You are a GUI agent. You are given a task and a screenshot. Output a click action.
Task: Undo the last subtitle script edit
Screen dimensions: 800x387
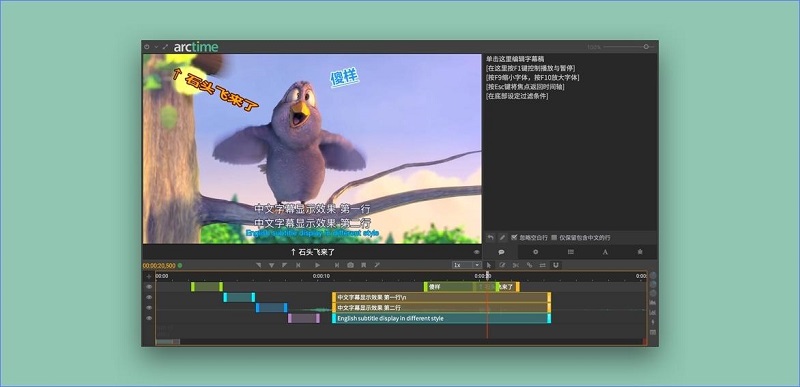[491, 238]
